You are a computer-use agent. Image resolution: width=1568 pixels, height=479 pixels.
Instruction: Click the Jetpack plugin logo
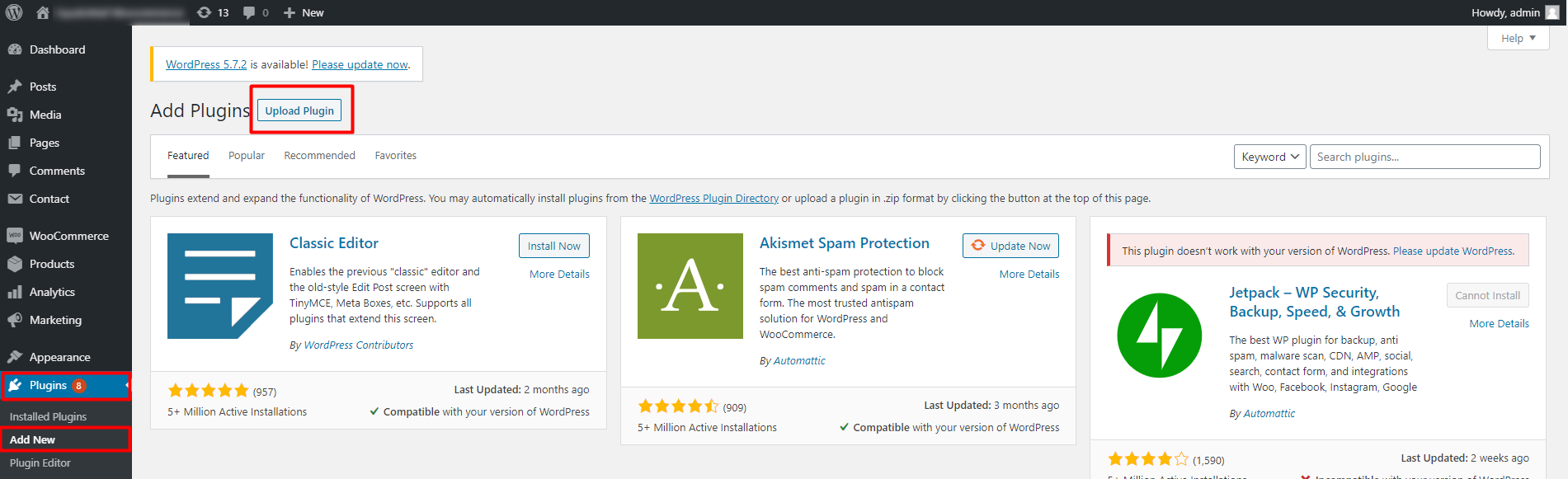pyautogui.click(x=1159, y=336)
